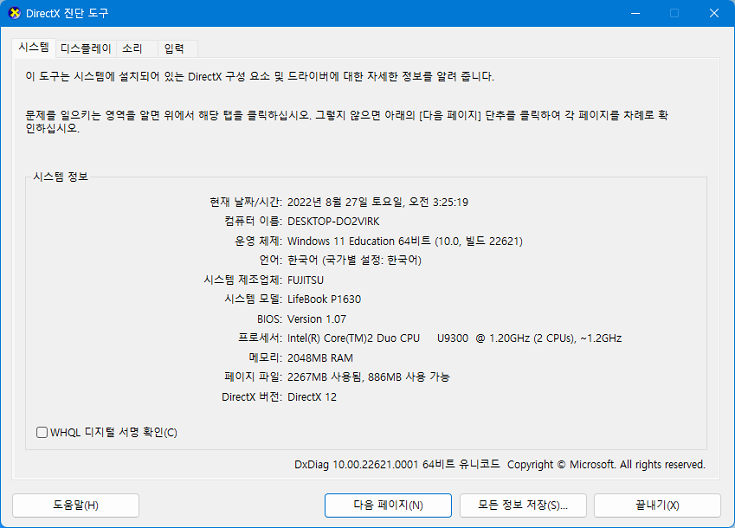Click BIOS value Version 1.07
Image resolution: width=735 pixels, height=528 pixels.
pos(316,319)
